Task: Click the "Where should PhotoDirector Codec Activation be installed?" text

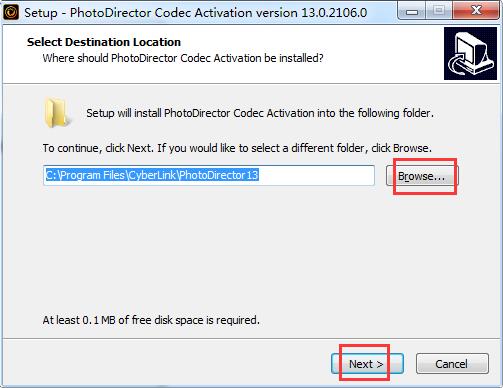Action: click(183, 58)
